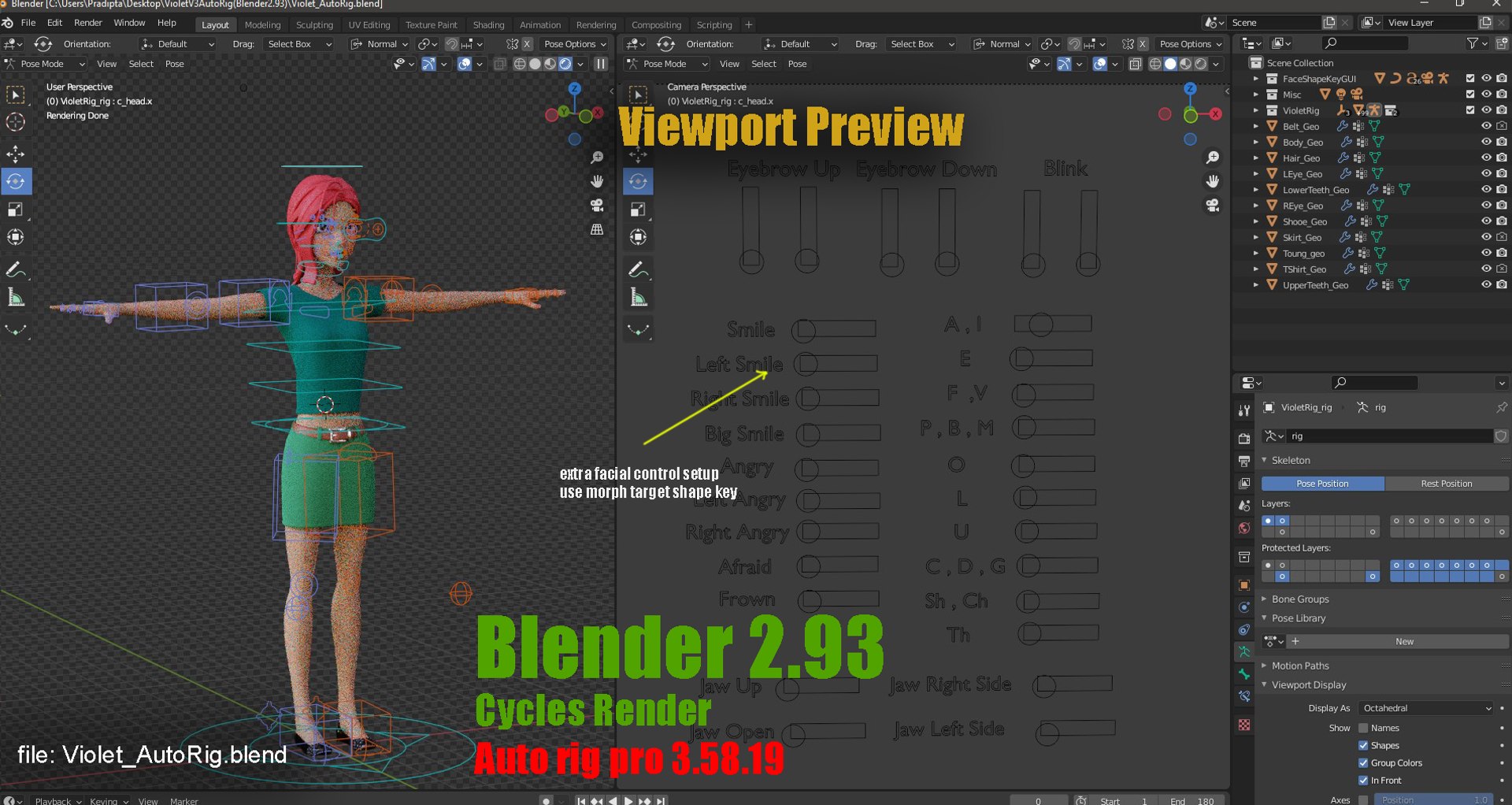The image size is (1512, 805).
Task: Switch to the Sculpting workspace tab
Action: pyautogui.click(x=314, y=25)
